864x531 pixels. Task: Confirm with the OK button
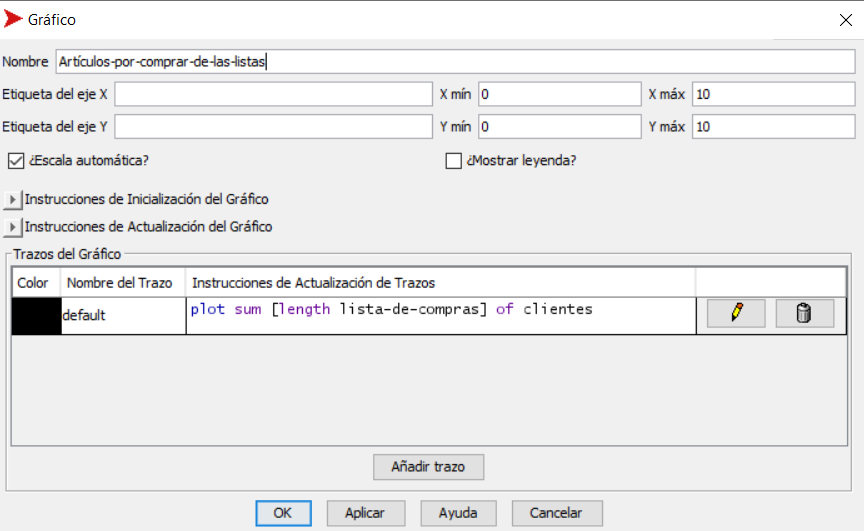283,513
